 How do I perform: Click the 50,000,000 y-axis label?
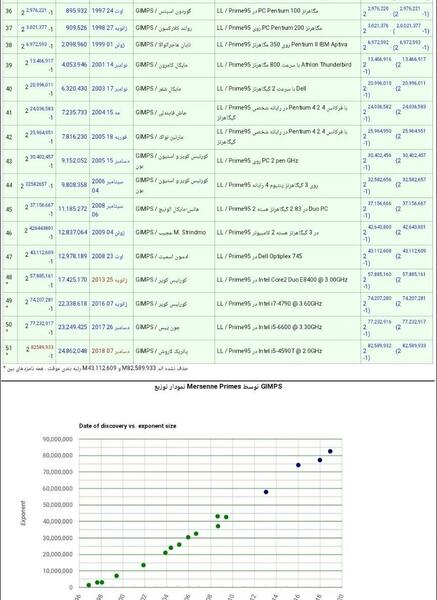(57, 505)
